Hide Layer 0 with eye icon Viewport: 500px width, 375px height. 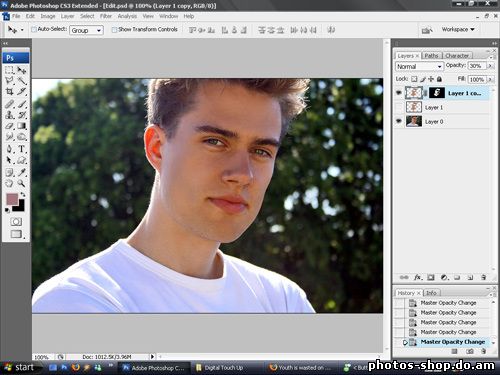point(399,121)
